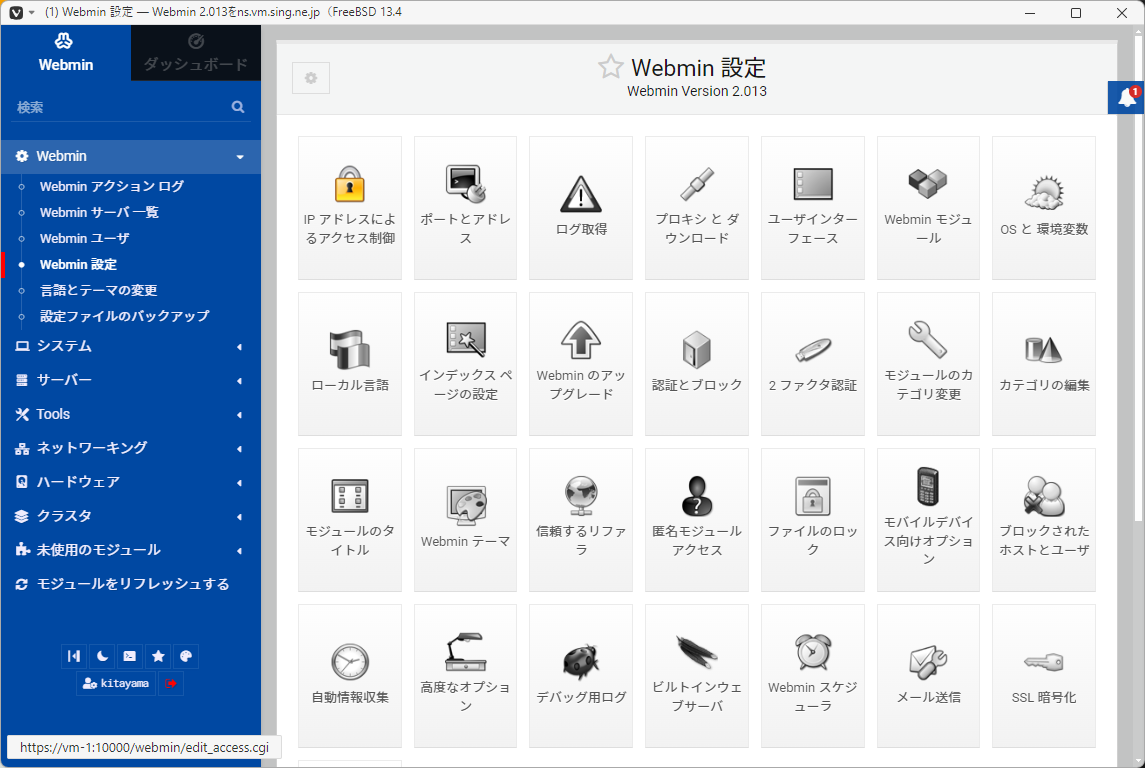Open ポートとアドレス settings

tap(465, 207)
